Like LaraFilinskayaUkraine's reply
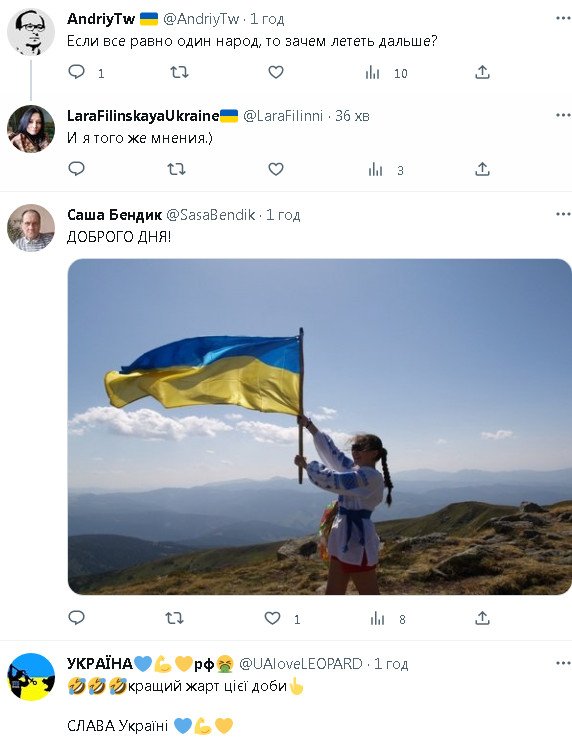572x742 pixels. [x=276, y=169]
